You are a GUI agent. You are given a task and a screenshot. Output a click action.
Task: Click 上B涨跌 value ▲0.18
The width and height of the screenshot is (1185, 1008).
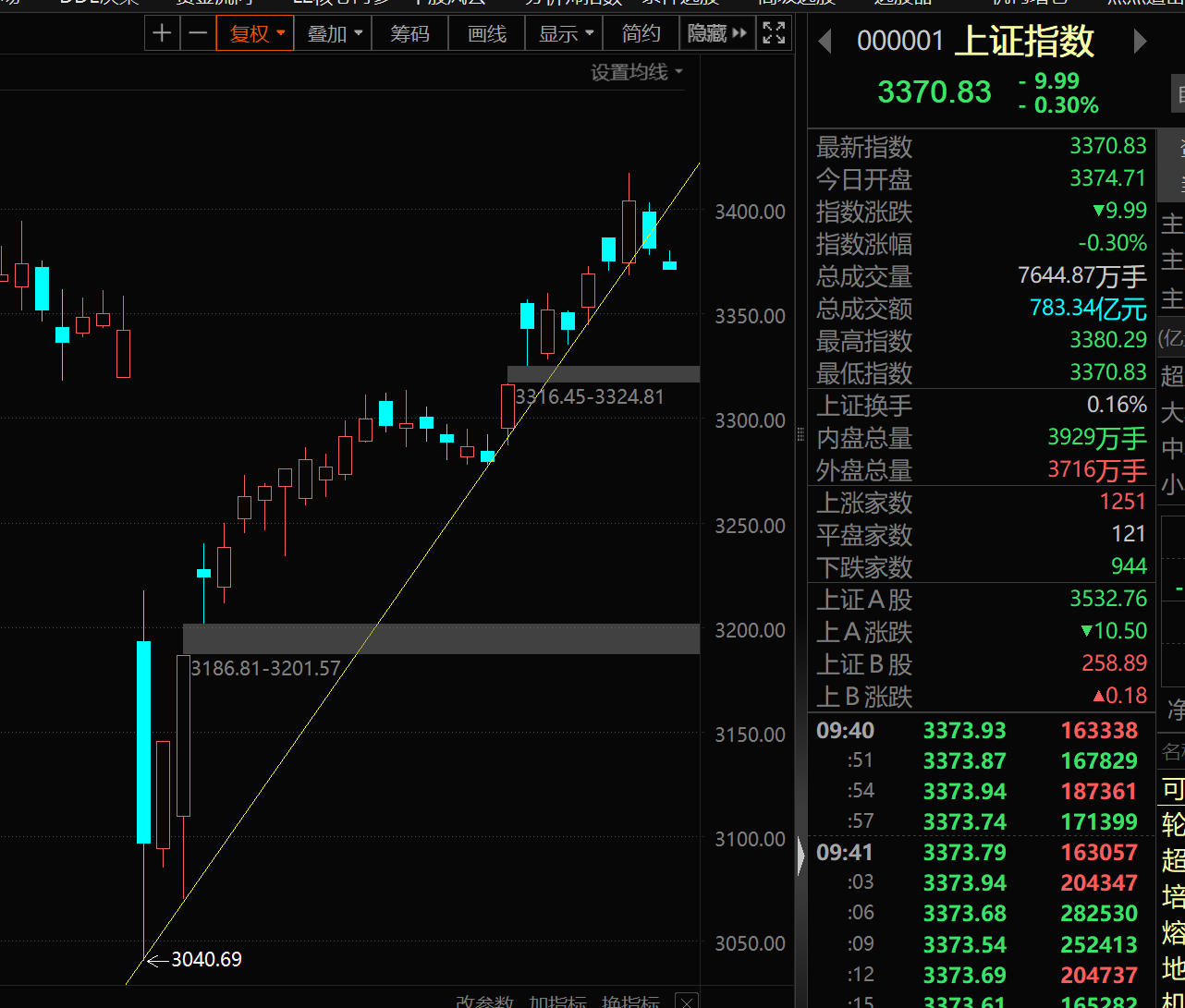[1118, 696]
